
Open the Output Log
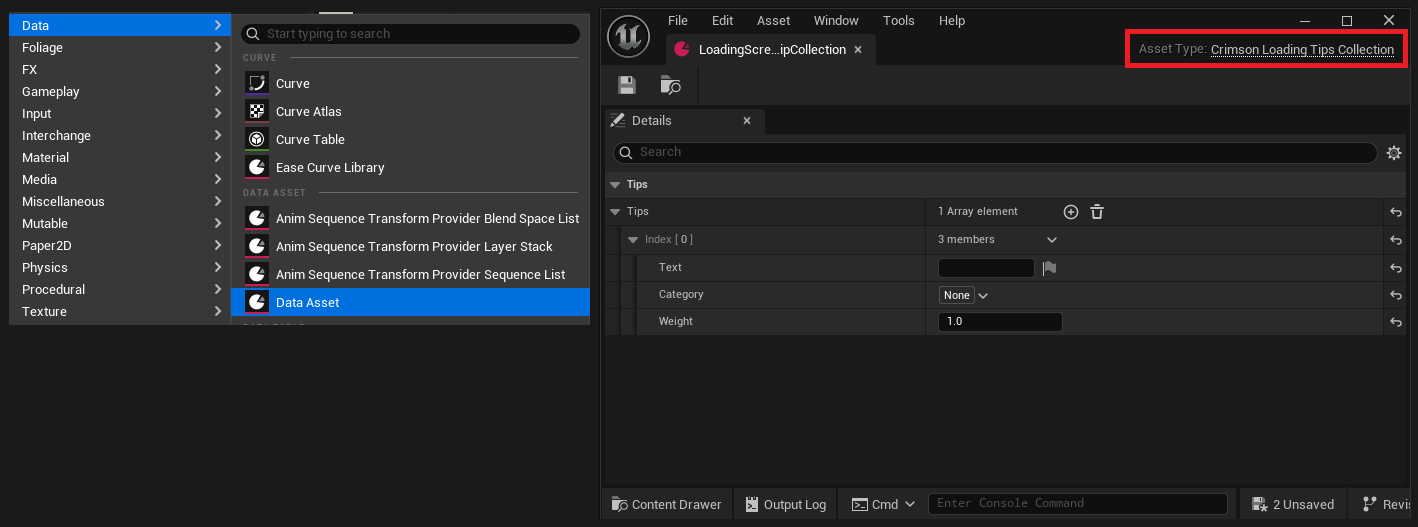click(x=786, y=504)
